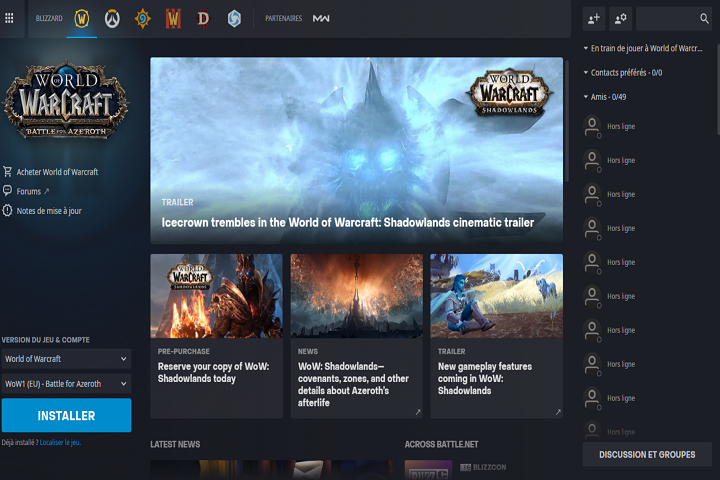Select the Overwatch game icon
This screenshot has width=720, height=480.
(x=113, y=19)
